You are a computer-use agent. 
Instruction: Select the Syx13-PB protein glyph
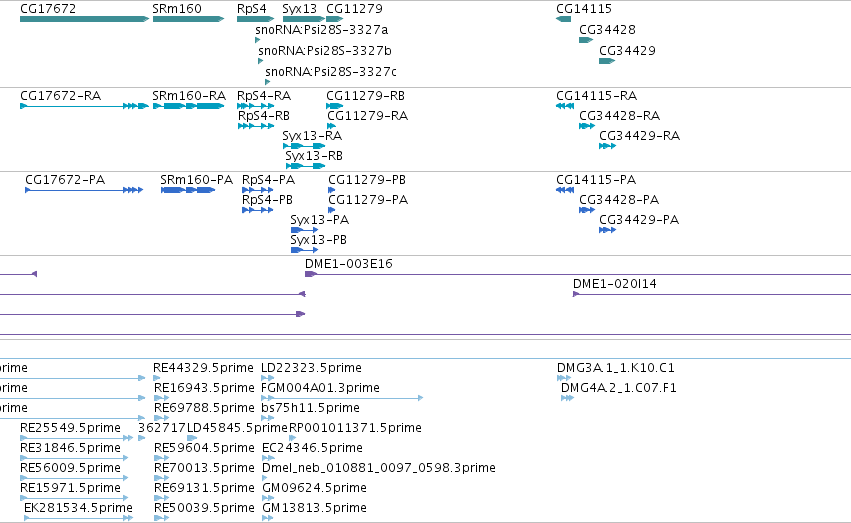(304, 250)
